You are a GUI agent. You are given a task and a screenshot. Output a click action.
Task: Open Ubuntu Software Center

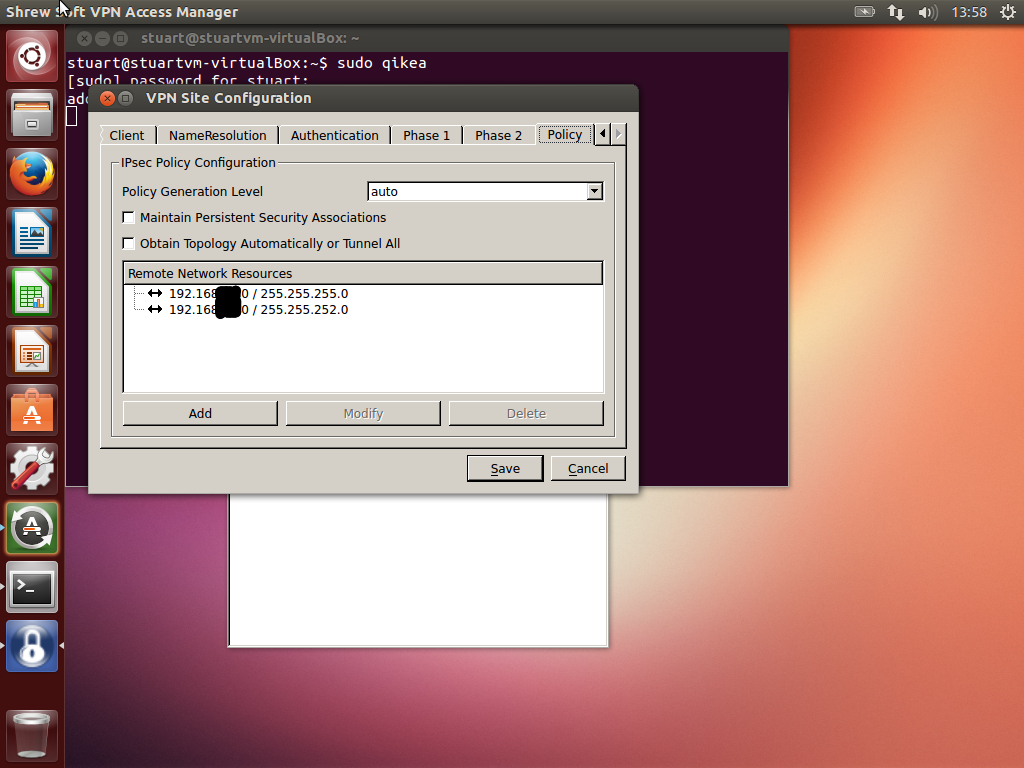(32, 410)
